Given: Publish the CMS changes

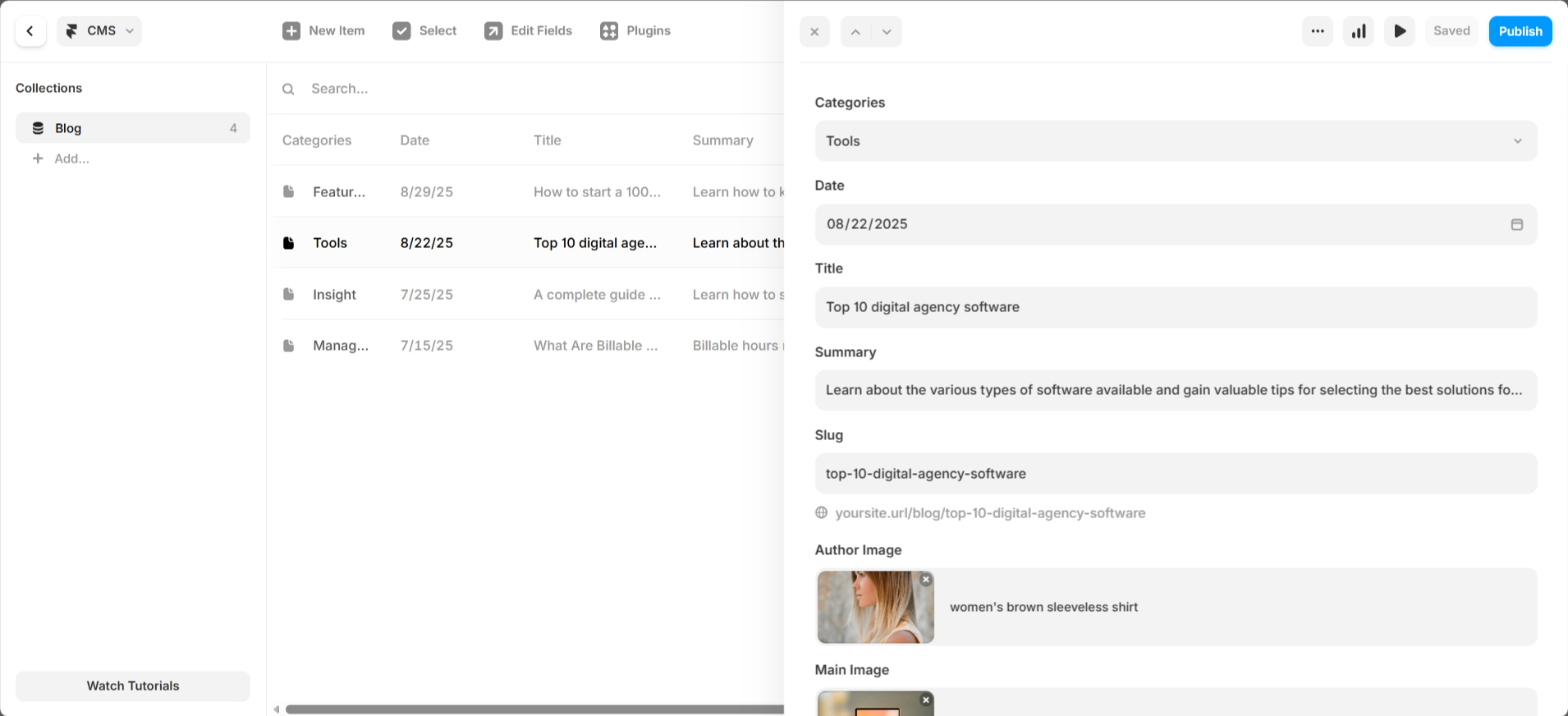Looking at the screenshot, I should pyautogui.click(x=1520, y=31).
